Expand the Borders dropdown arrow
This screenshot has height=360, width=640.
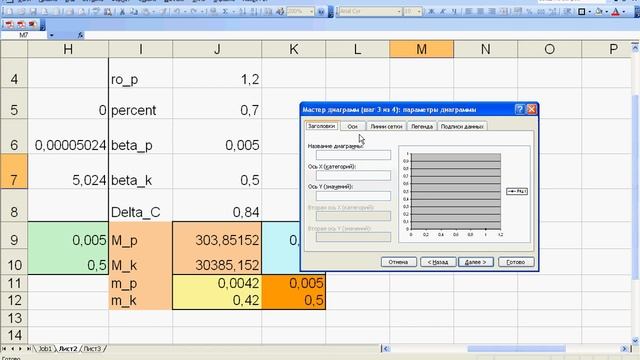point(590,12)
